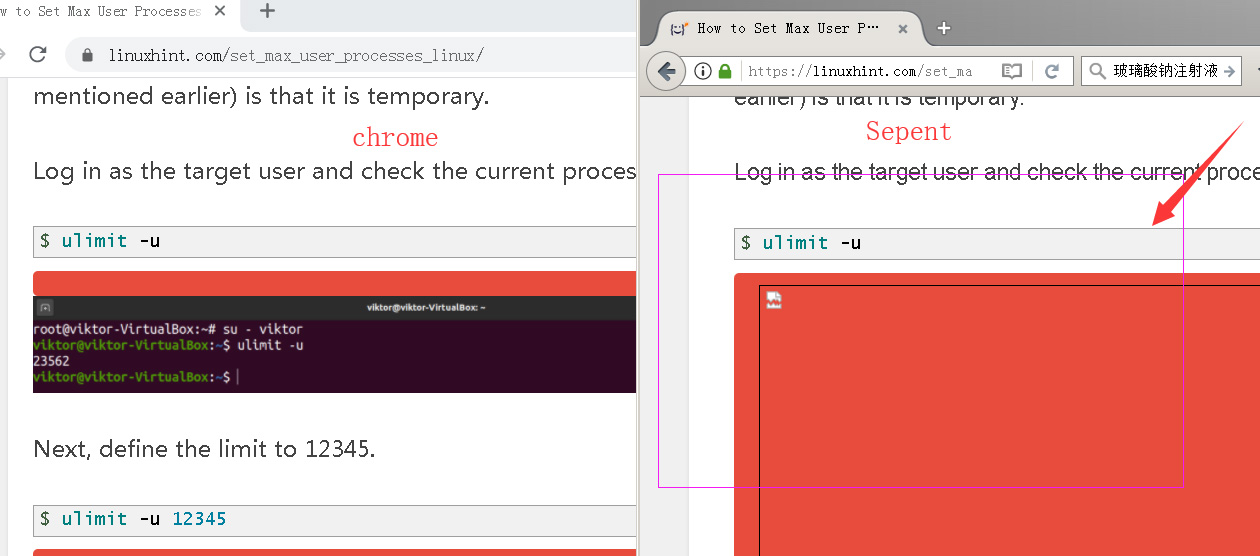Viewport: 1260px width, 556px height.
Task: Focus the Firefox URL bar showing linuxhint.com
Action: pos(860,71)
